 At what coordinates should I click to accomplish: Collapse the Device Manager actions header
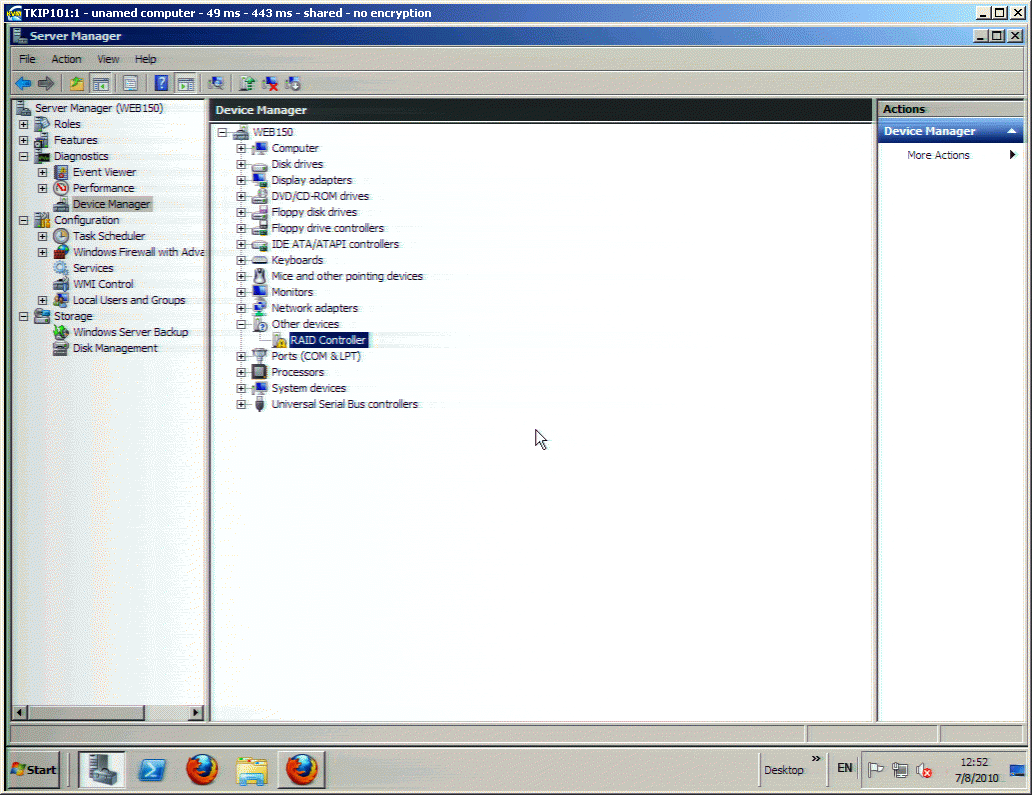(1012, 132)
